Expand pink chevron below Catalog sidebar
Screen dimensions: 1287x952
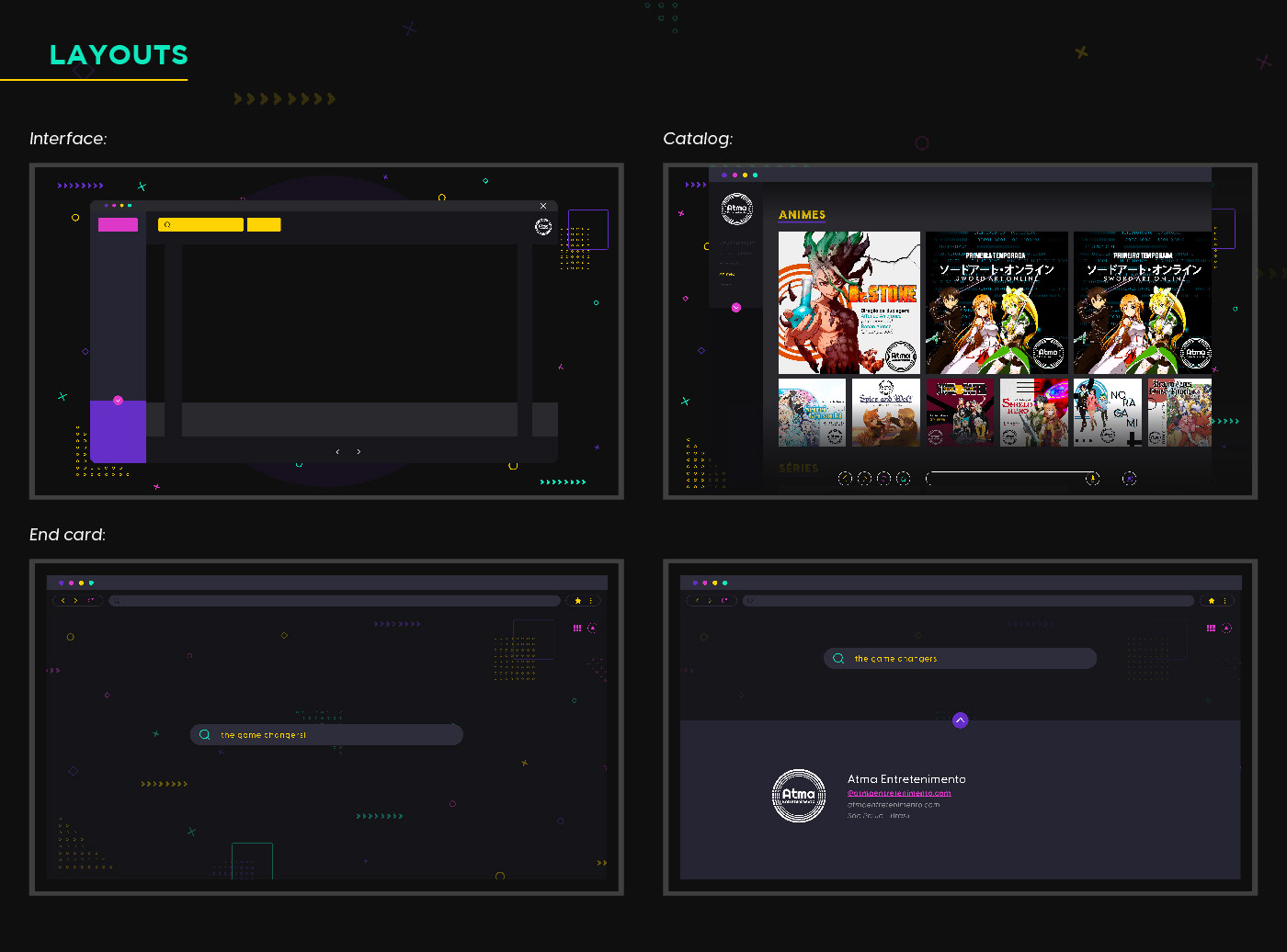click(x=736, y=308)
